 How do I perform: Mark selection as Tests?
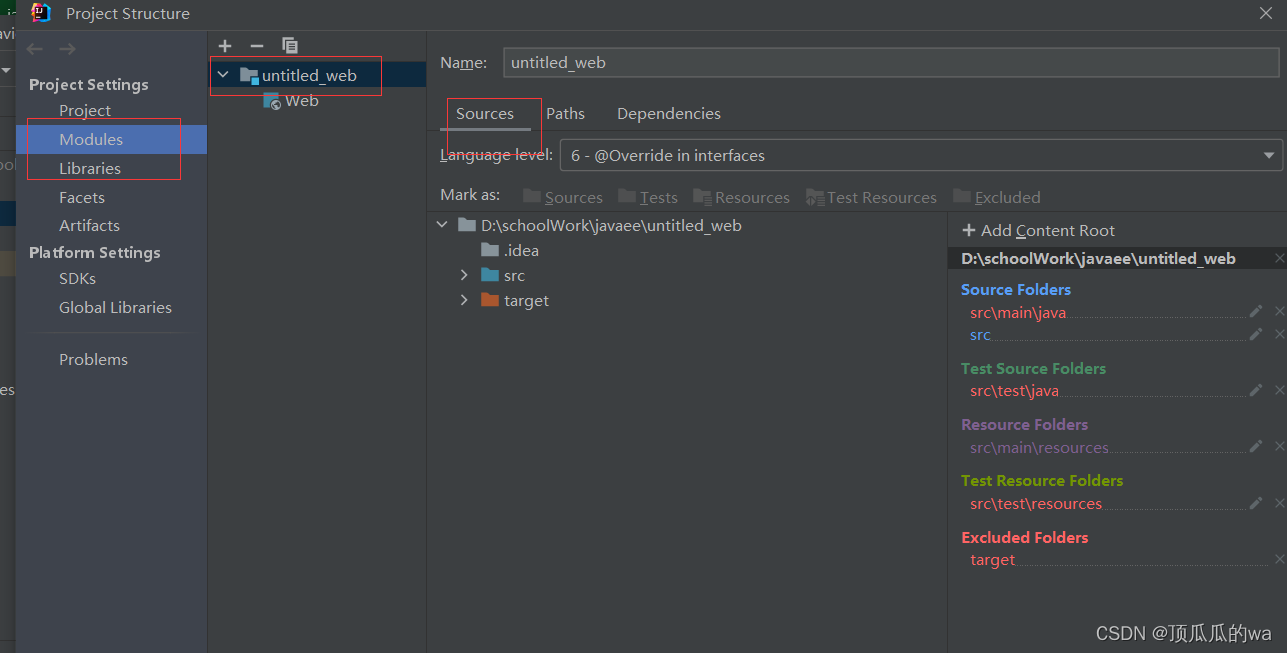click(647, 197)
